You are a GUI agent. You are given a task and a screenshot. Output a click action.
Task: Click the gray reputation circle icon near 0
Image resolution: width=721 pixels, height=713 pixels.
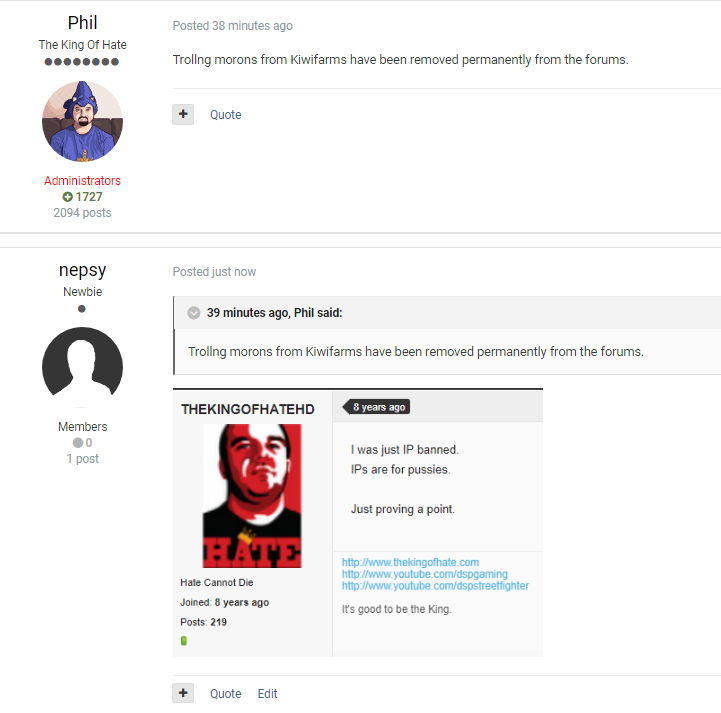pyautogui.click(x=78, y=443)
